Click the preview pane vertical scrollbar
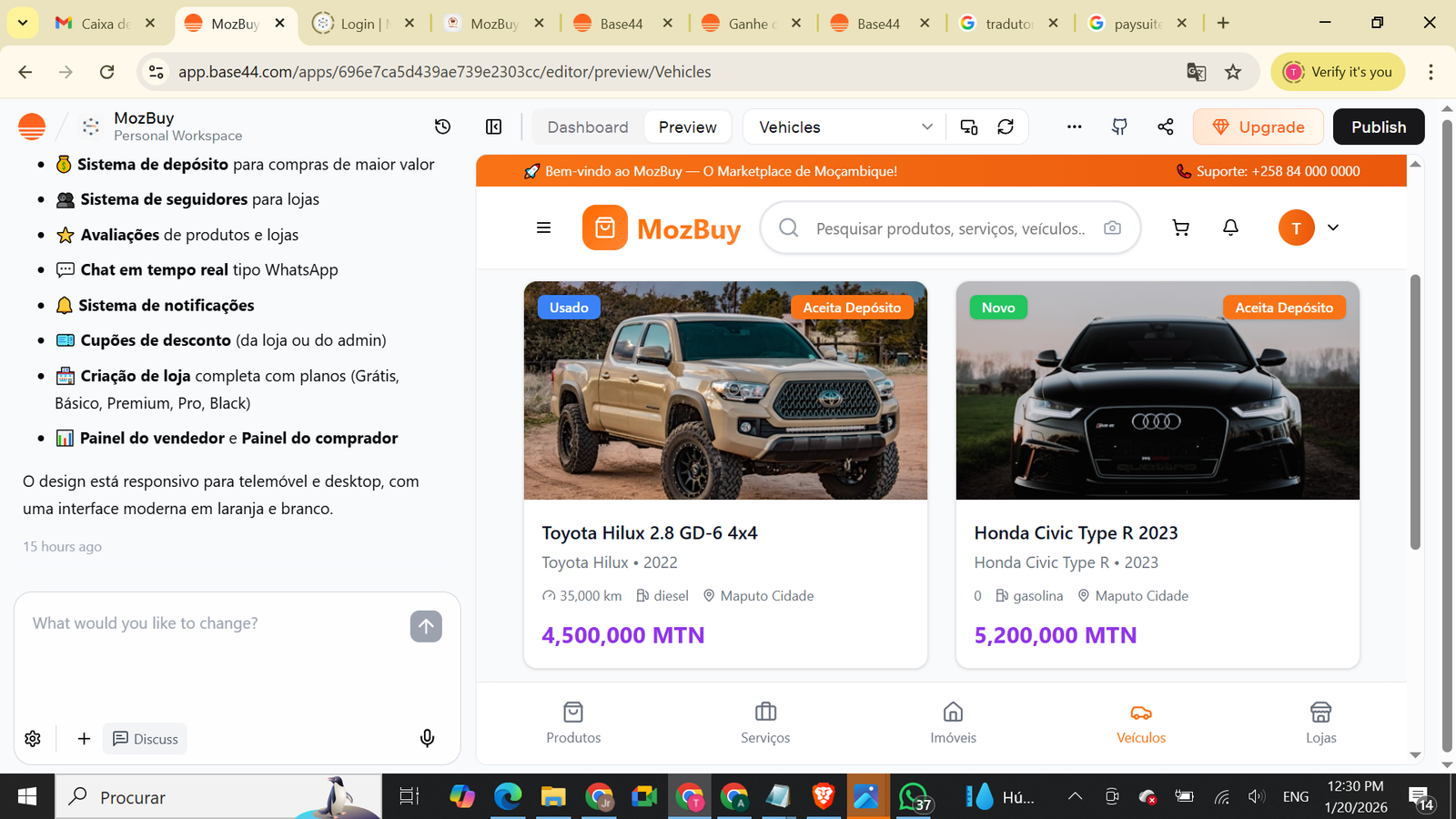1456x819 pixels. click(1415, 411)
